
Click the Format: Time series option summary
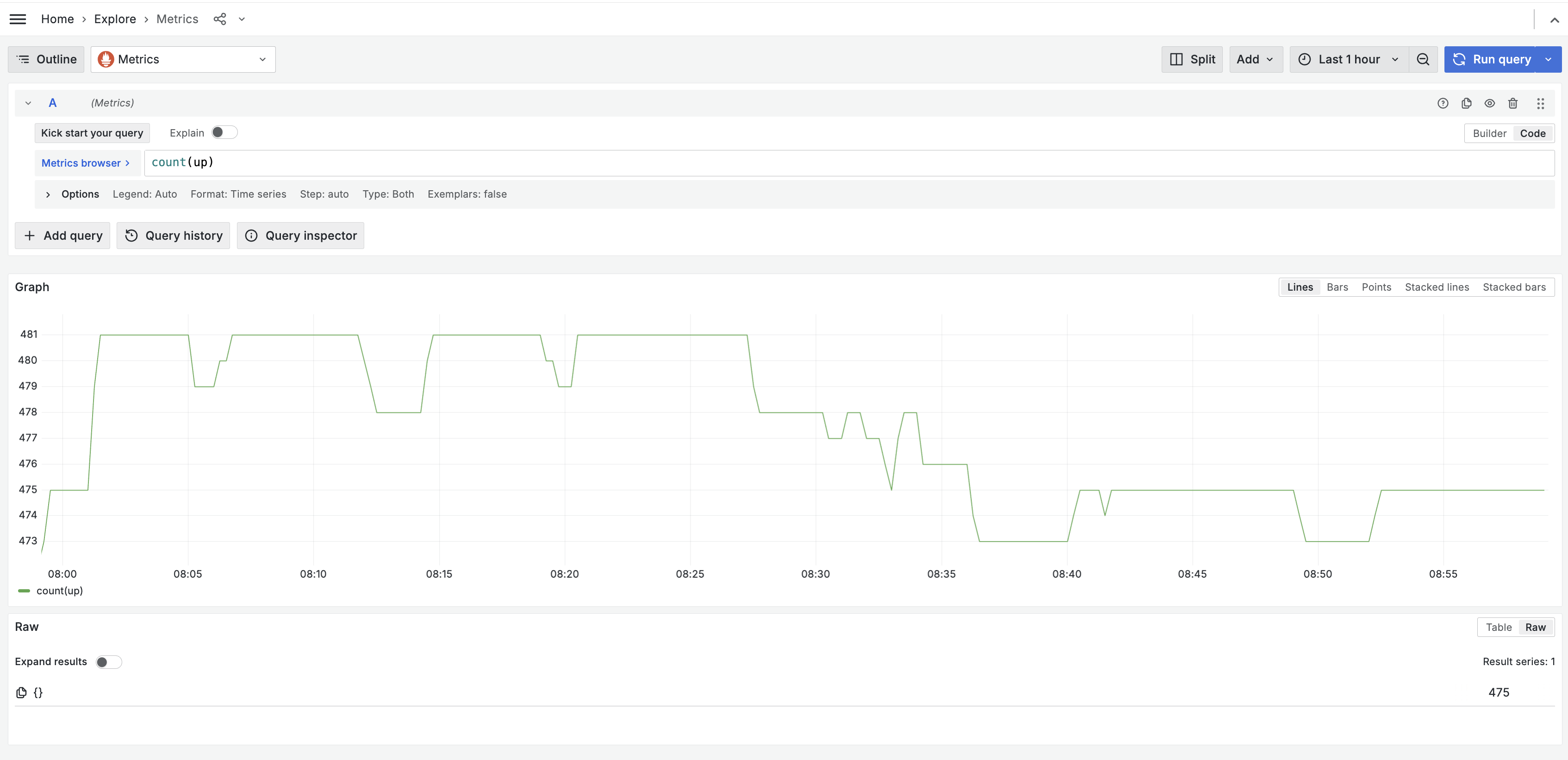tap(238, 194)
